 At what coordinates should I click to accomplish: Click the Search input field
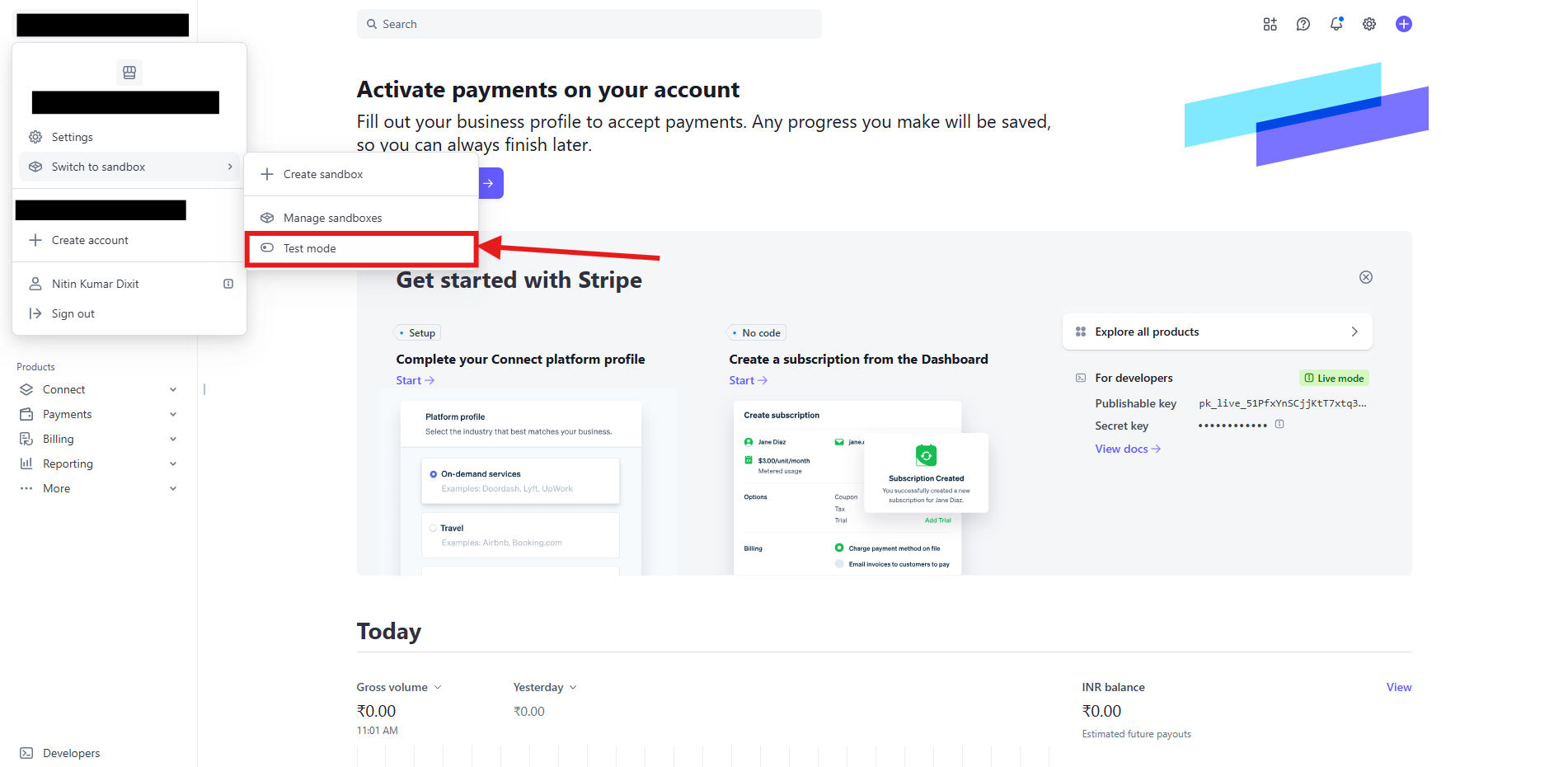[589, 24]
